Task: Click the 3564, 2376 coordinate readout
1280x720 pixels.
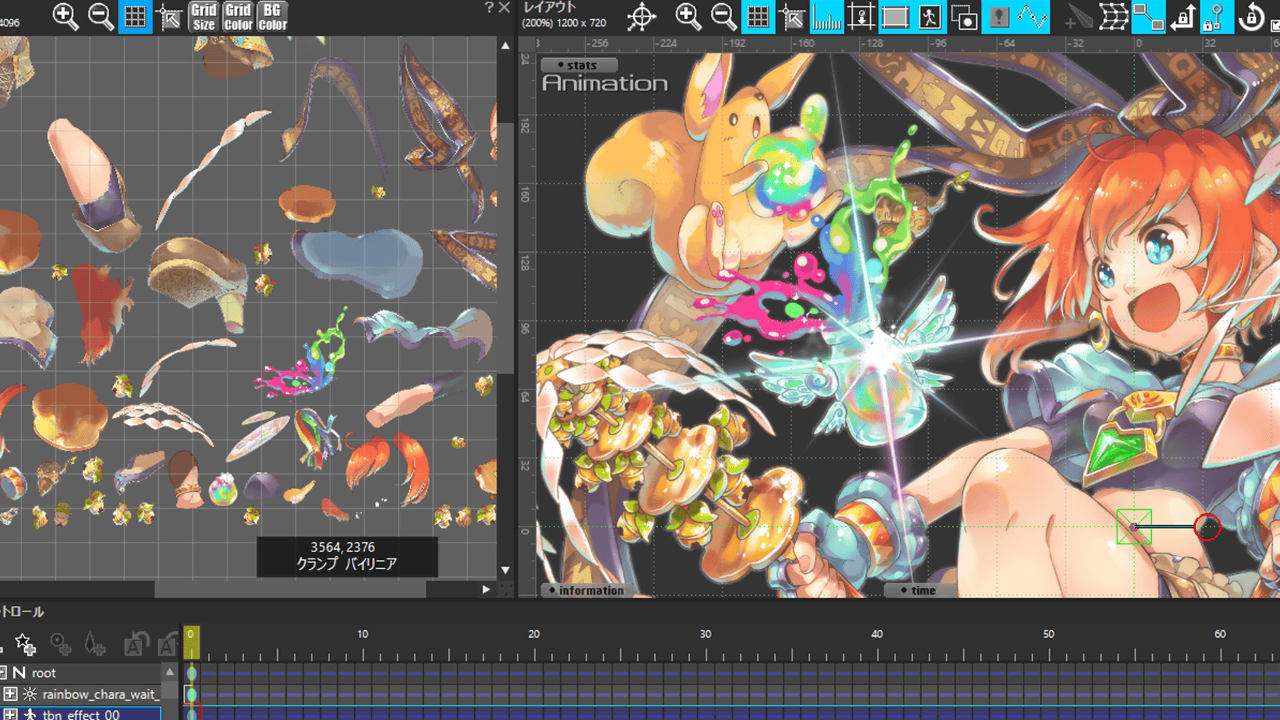Action: [x=343, y=547]
